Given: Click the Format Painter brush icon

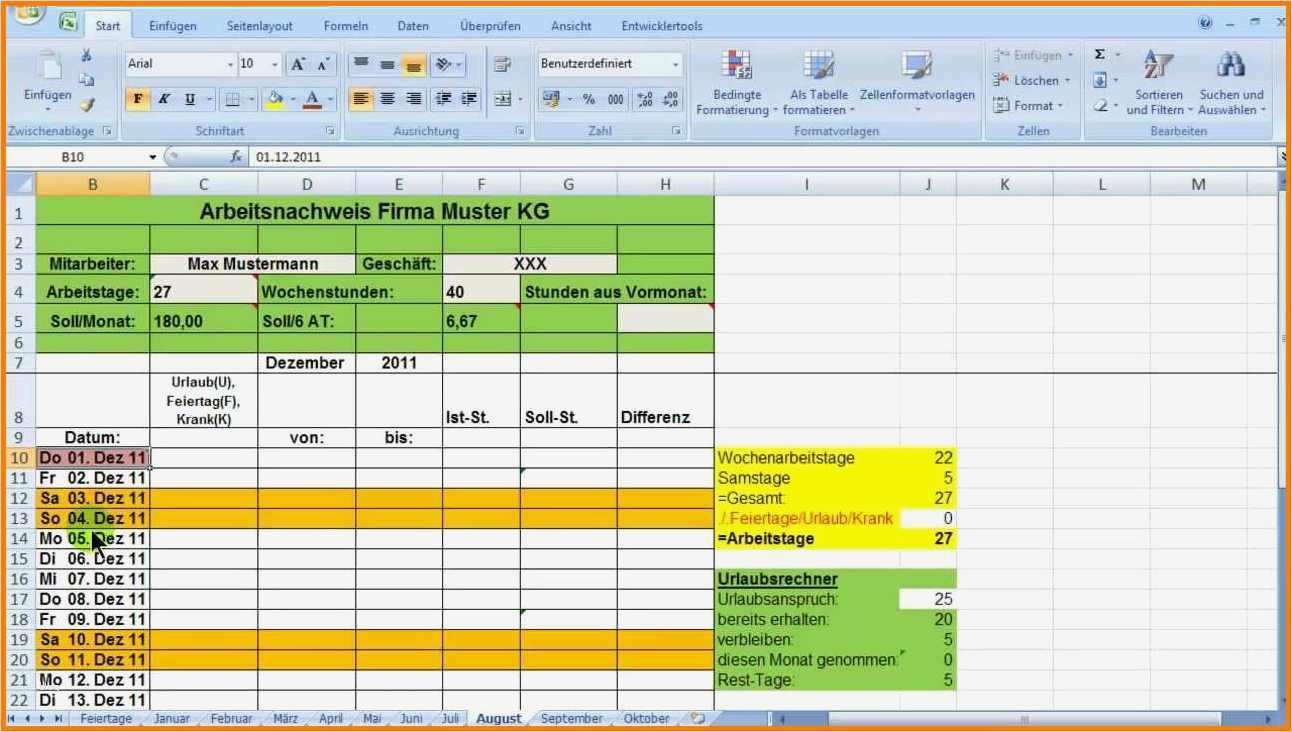Looking at the screenshot, I should pos(87,104).
